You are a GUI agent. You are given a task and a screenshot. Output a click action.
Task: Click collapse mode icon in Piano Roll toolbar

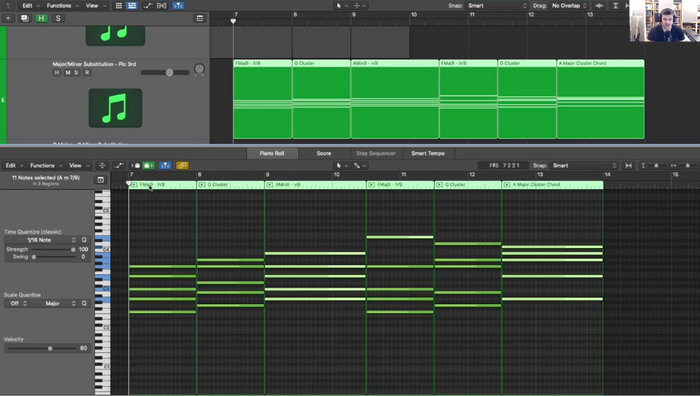coord(102,166)
